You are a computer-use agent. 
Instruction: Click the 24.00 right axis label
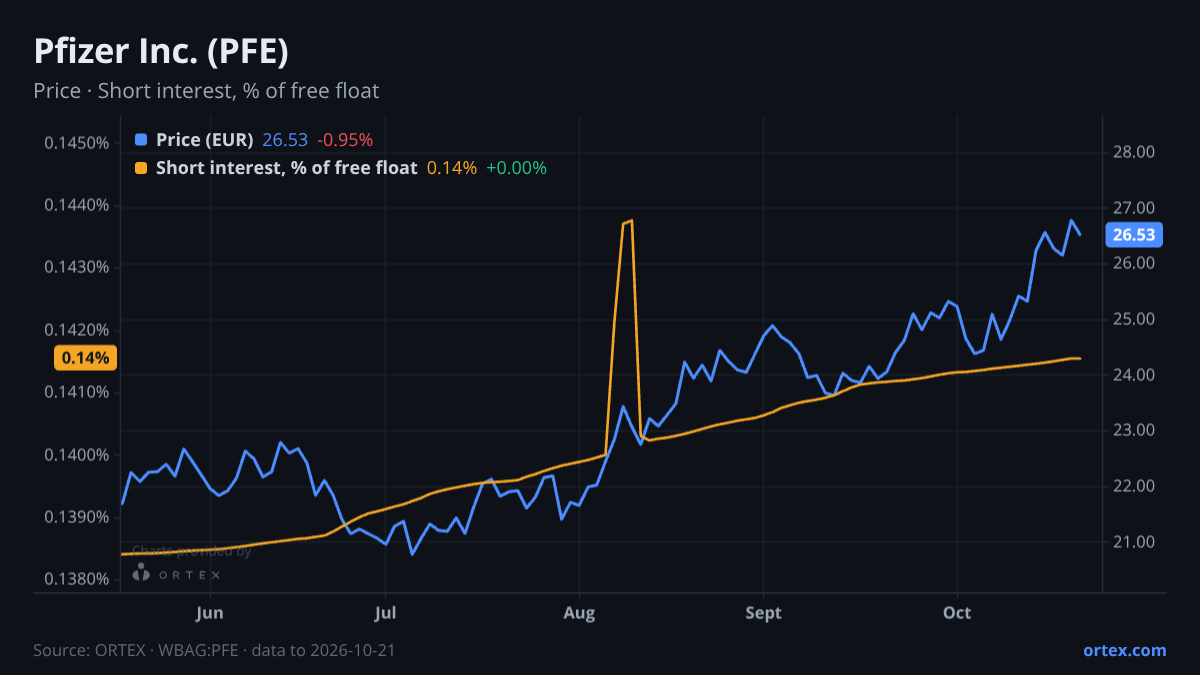[x=1134, y=375]
